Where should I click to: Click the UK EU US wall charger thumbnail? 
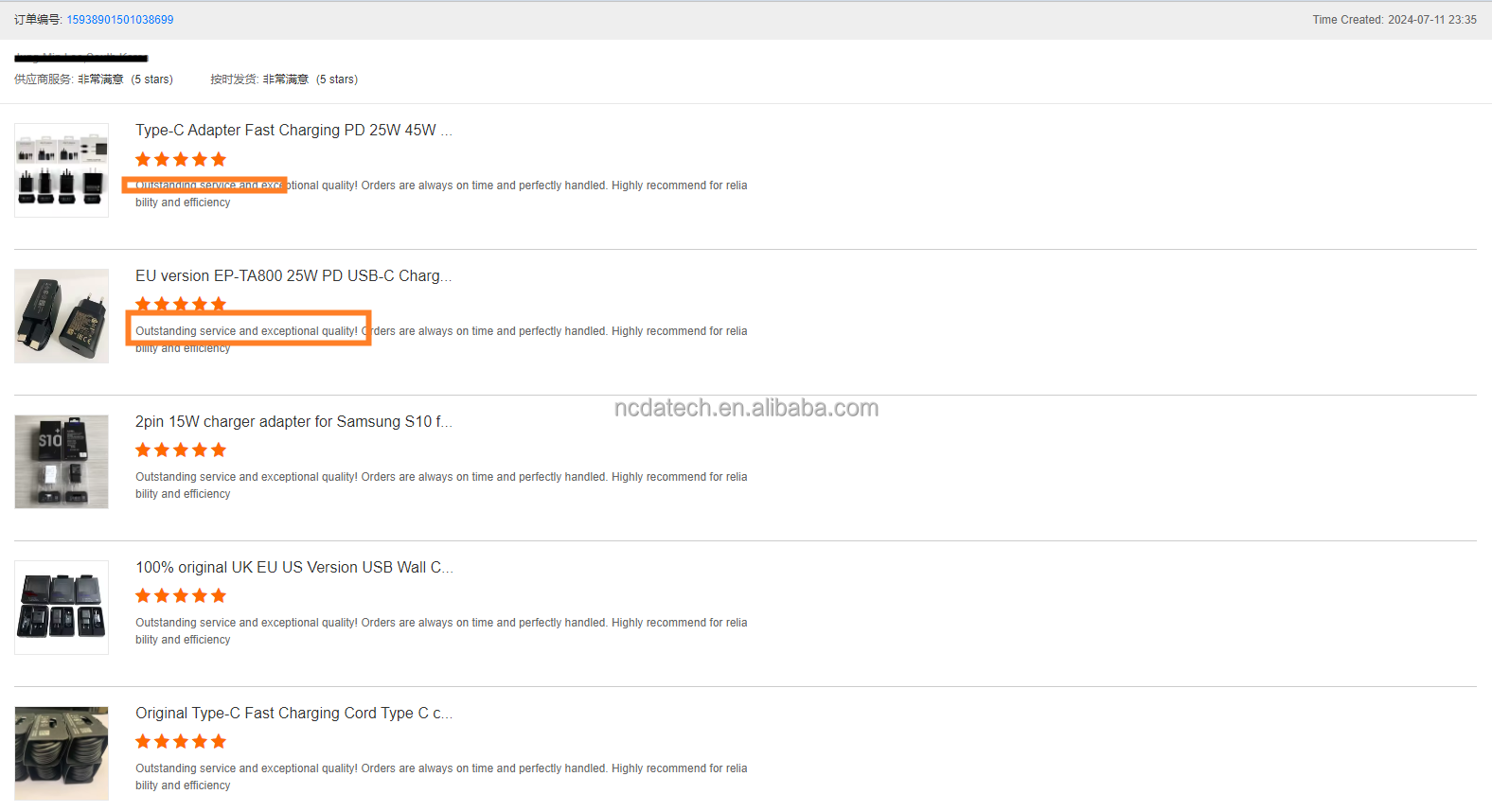click(x=62, y=608)
